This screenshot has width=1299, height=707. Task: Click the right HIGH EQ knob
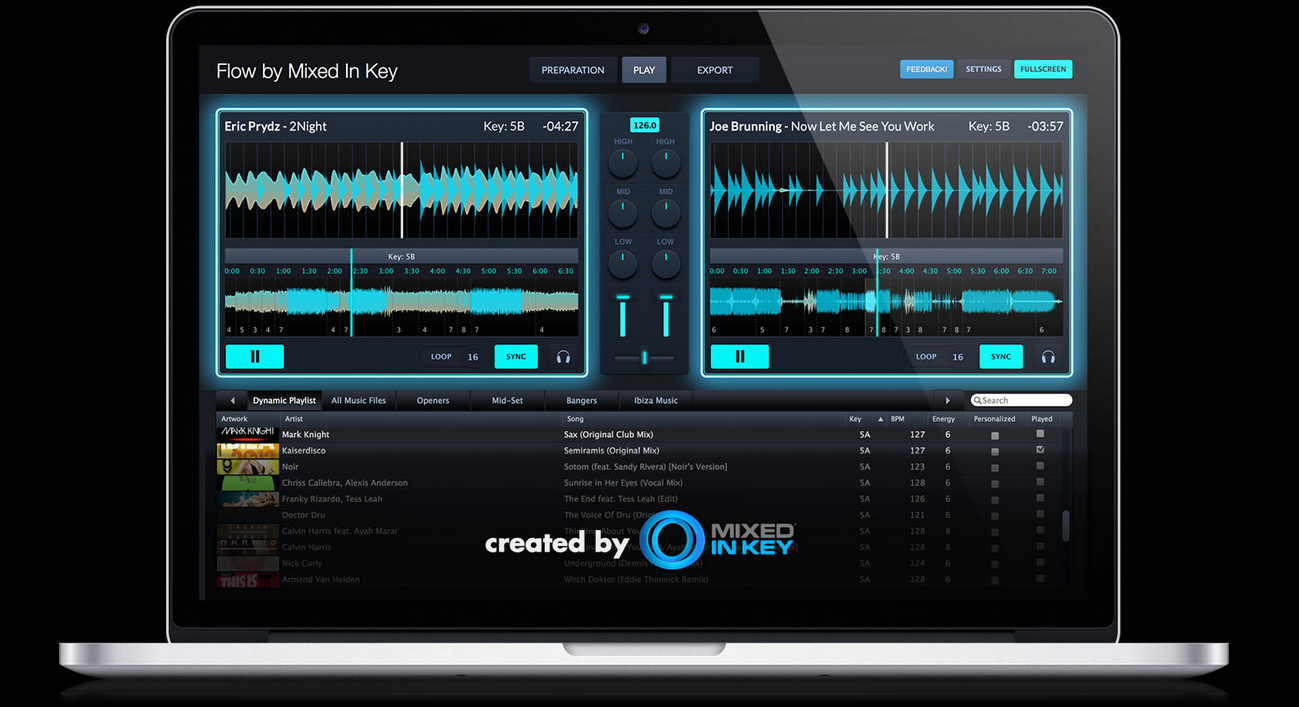(x=666, y=163)
